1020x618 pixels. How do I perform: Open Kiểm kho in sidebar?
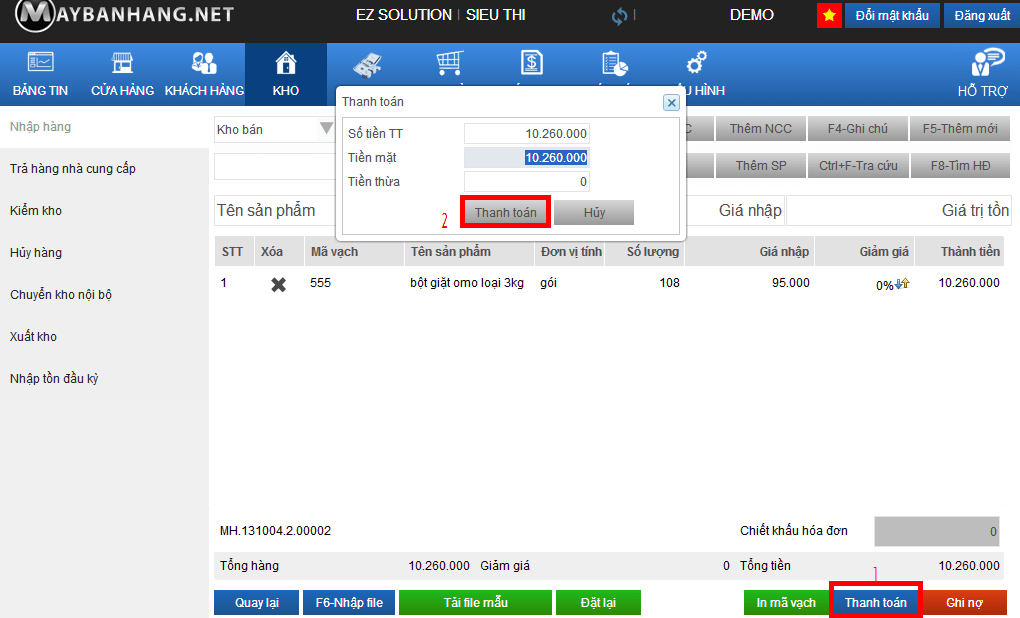36,211
